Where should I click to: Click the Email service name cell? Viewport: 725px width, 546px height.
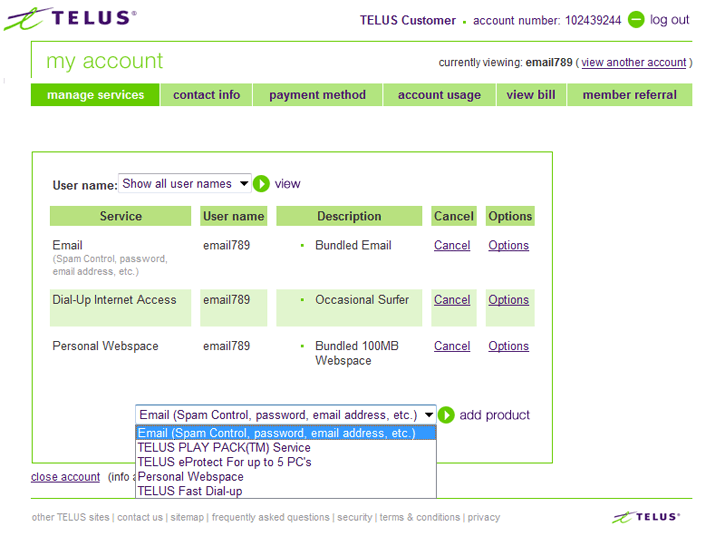pos(68,245)
